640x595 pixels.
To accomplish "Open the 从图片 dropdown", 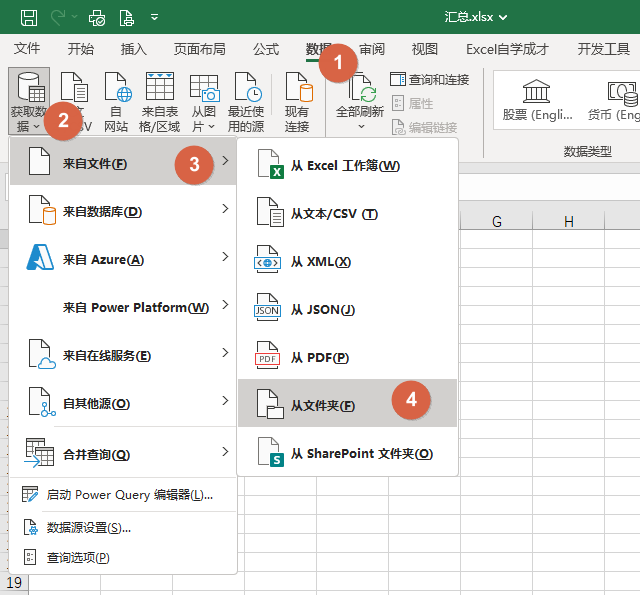I will pyautogui.click(x=204, y=127).
